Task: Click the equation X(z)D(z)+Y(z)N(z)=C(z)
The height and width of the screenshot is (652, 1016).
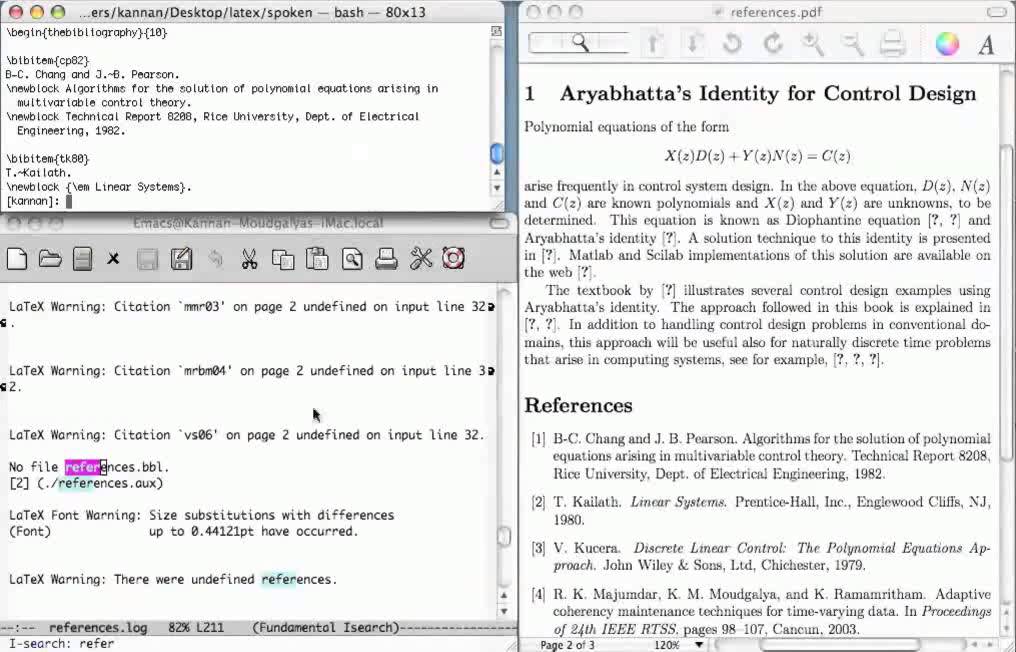Action: click(x=757, y=156)
